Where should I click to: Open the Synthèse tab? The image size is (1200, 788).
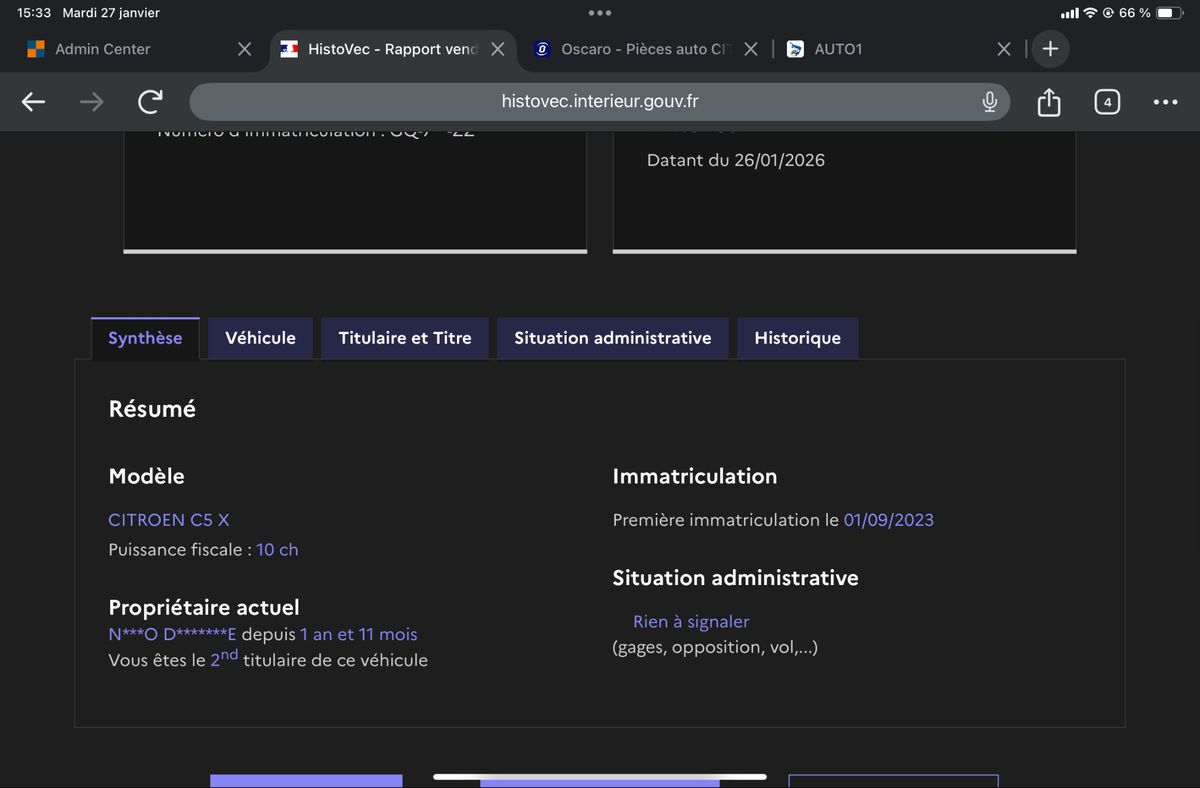pyautogui.click(x=145, y=338)
